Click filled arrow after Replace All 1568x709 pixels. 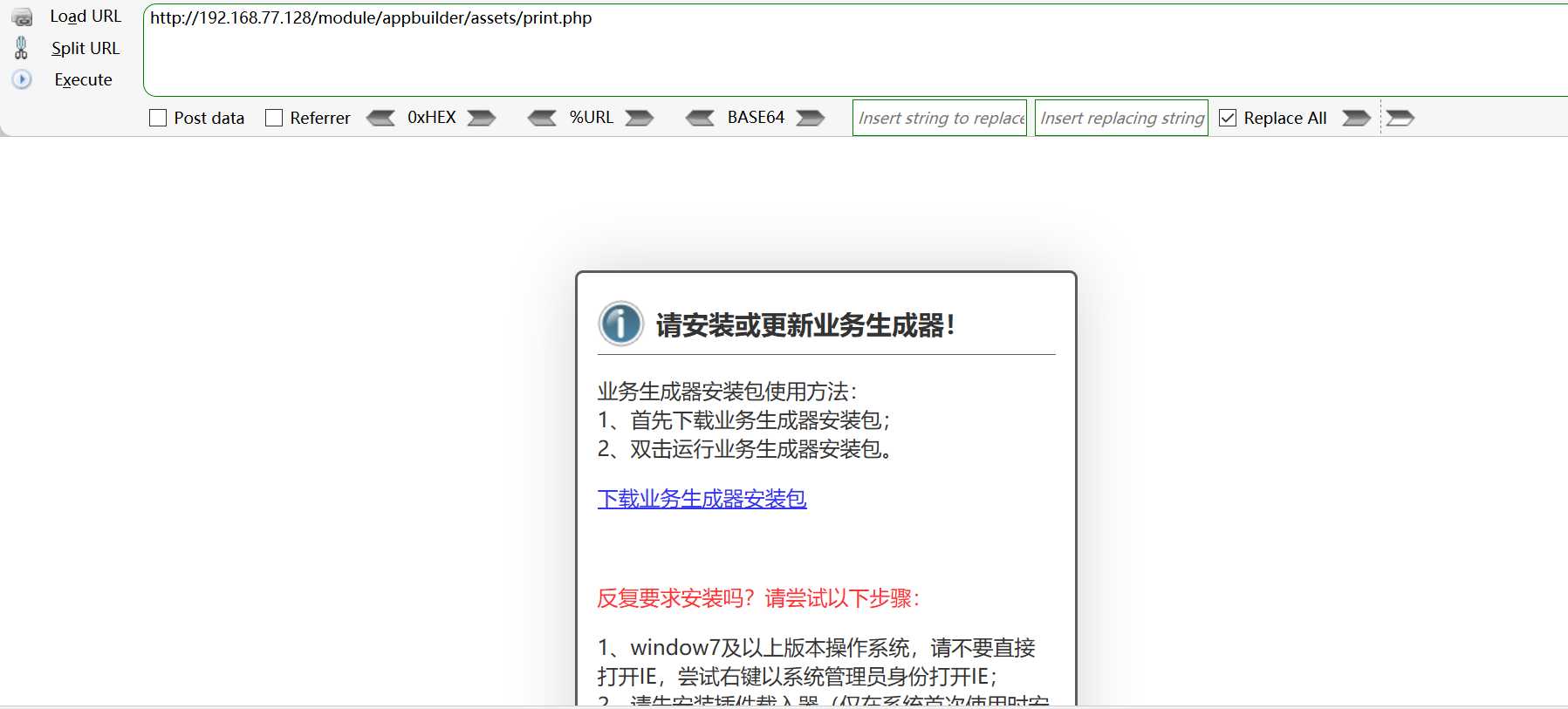pyautogui.click(x=1356, y=118)
